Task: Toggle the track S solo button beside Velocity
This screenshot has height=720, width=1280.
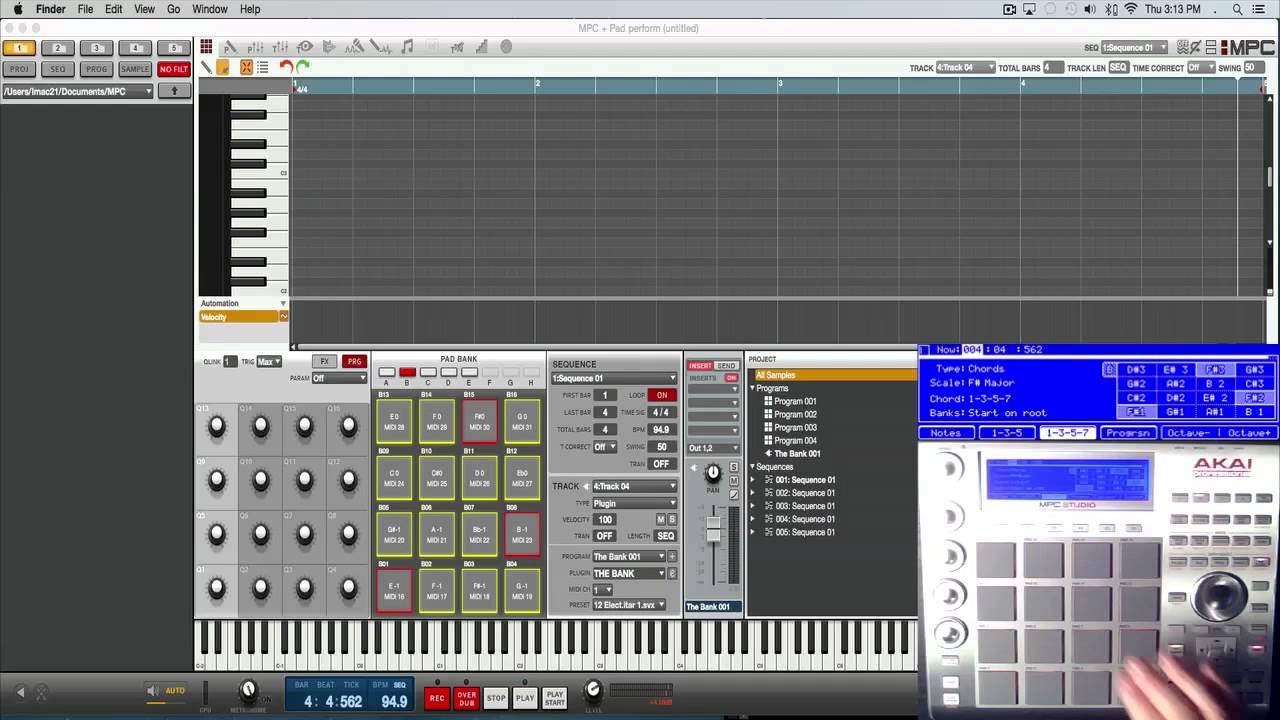Action: tap(672, 520)
